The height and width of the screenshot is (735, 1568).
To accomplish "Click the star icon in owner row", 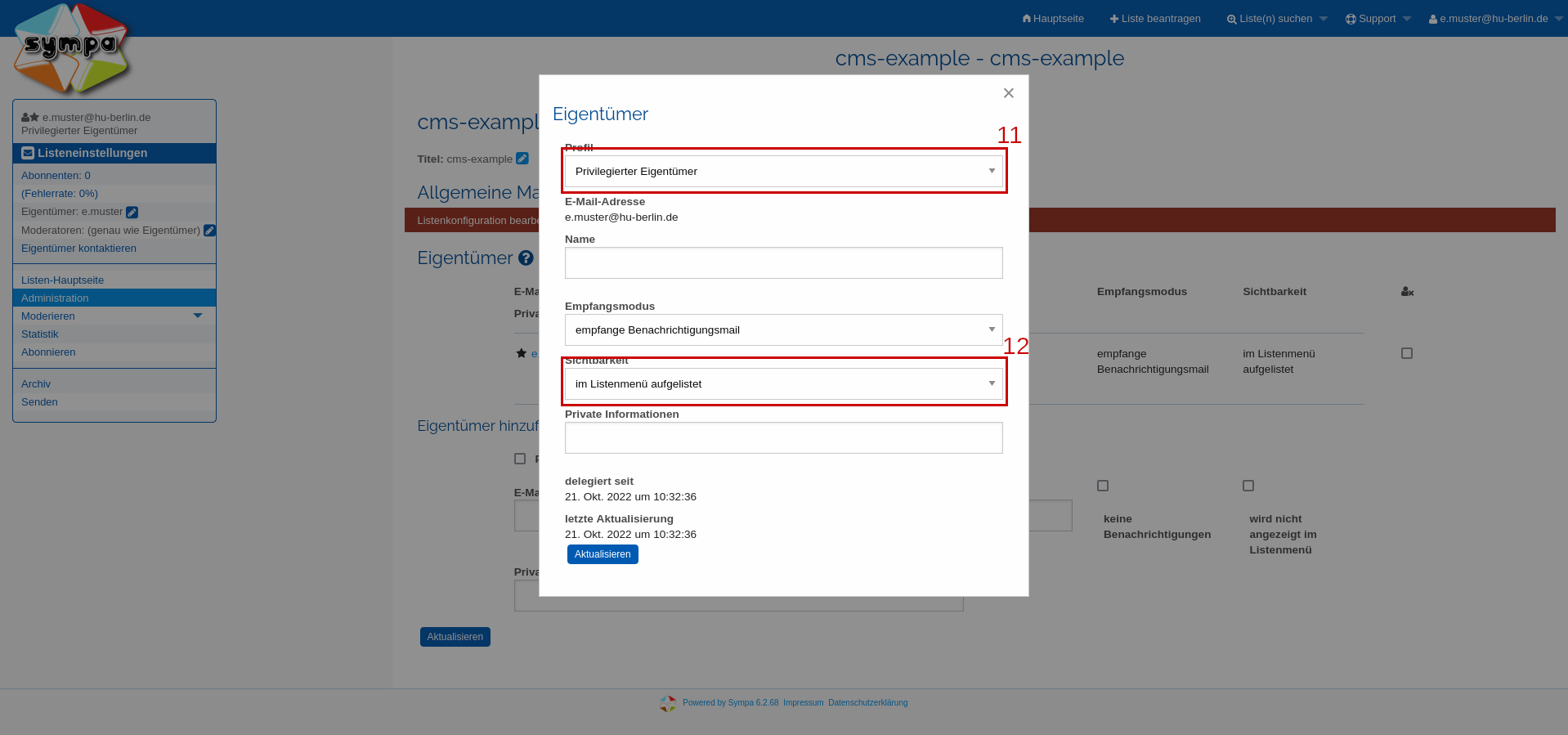I will pyautogui.click(x=521, y=353).
